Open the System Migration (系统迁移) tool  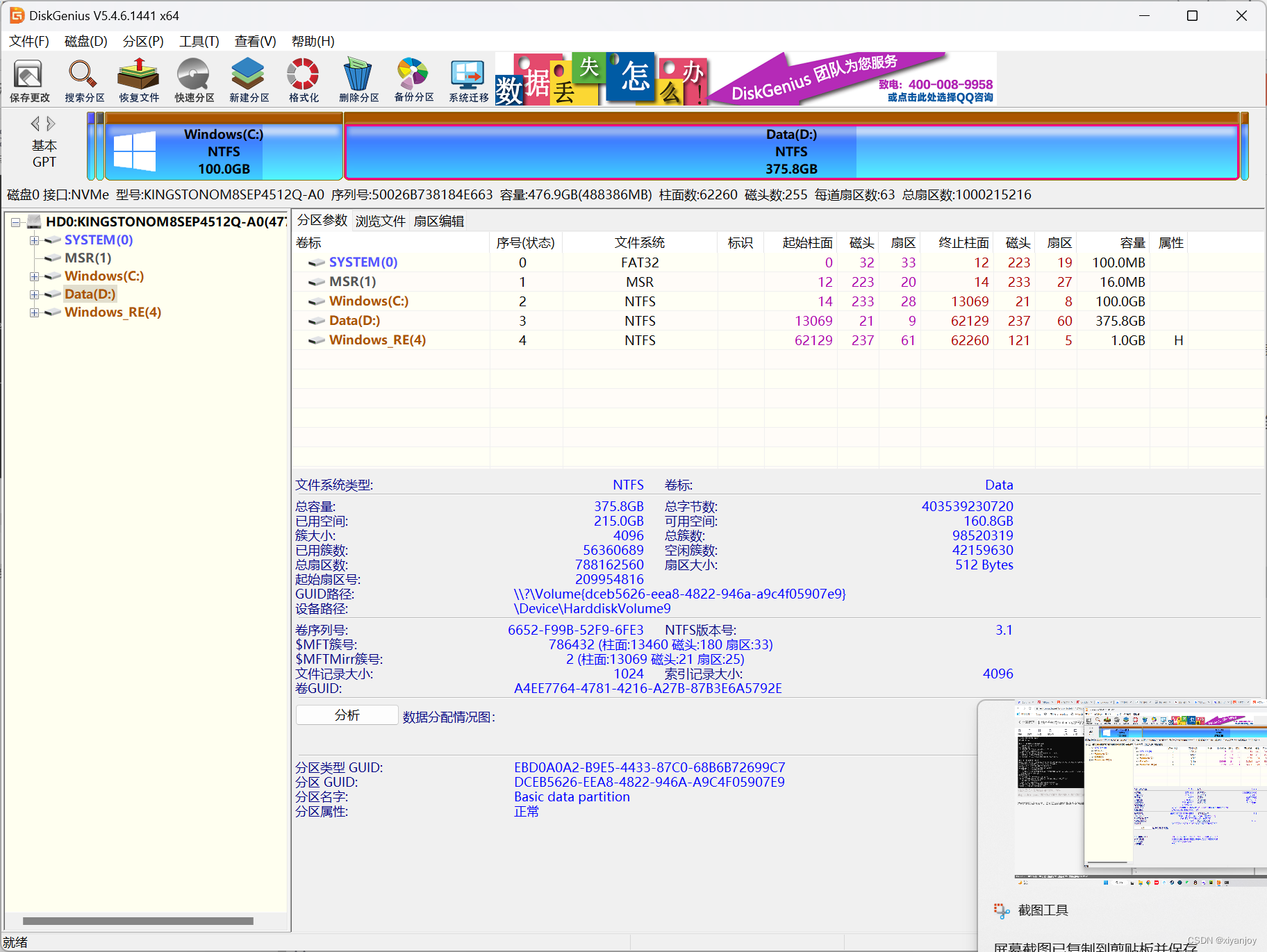468,81
